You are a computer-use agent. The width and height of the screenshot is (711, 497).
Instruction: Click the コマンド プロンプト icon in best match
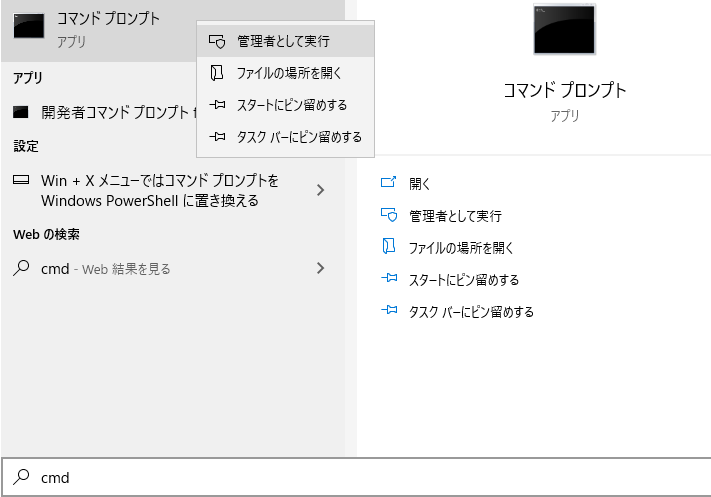point(29,26)
